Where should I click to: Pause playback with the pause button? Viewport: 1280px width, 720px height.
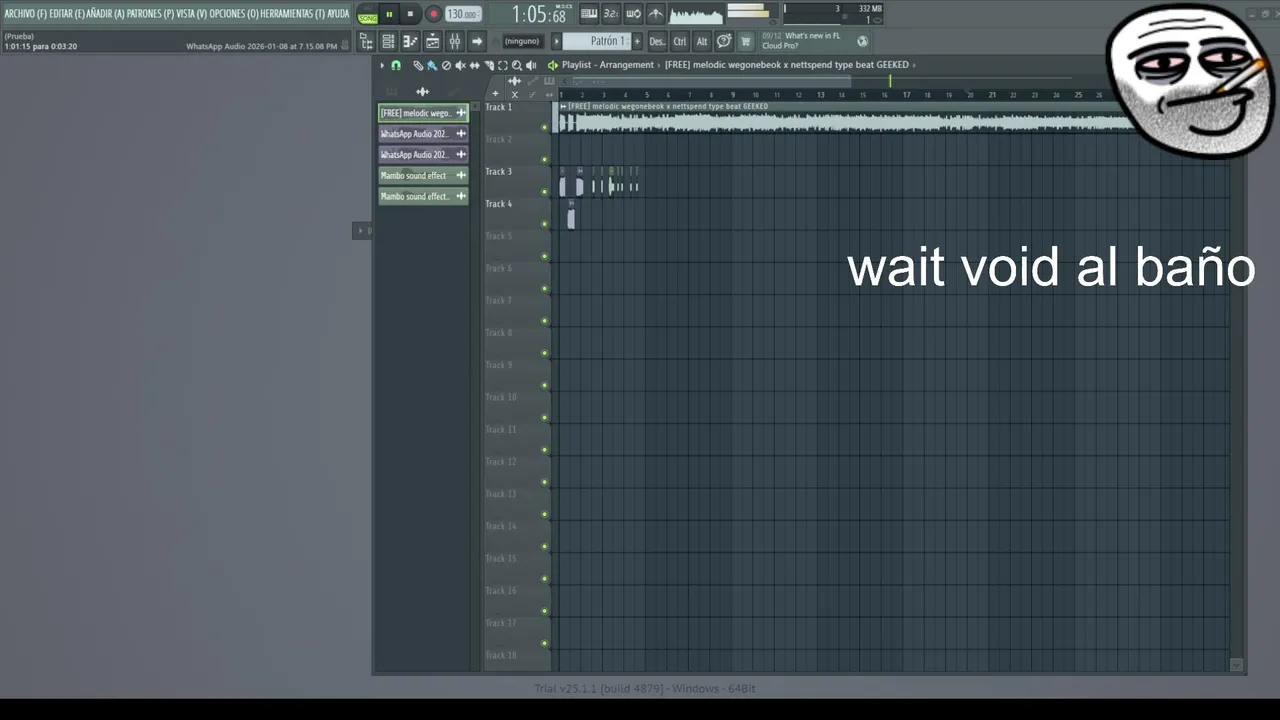[389, 15]
